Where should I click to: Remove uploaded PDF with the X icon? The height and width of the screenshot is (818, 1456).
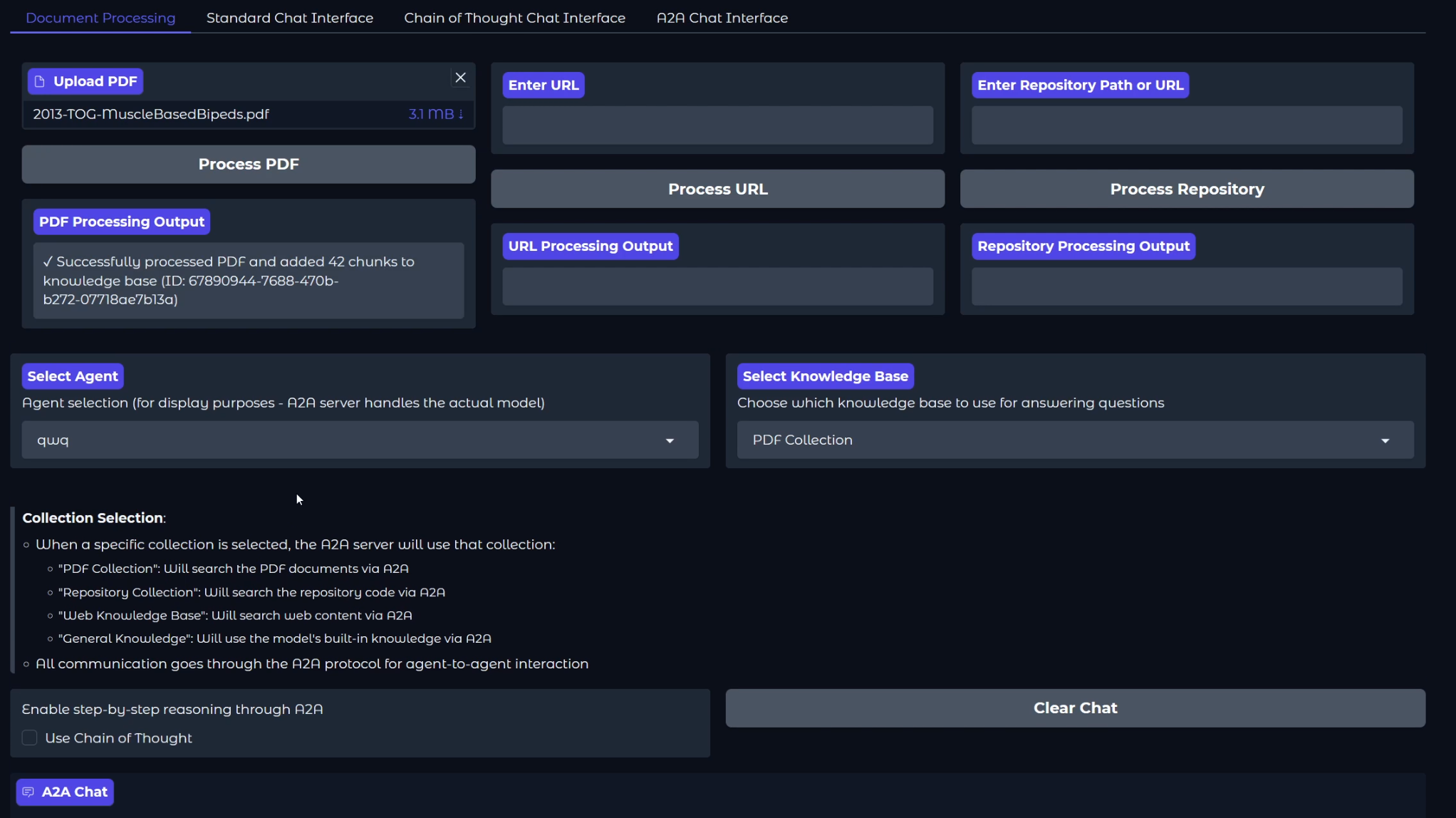pyautogui.click(x=460, y=77)
